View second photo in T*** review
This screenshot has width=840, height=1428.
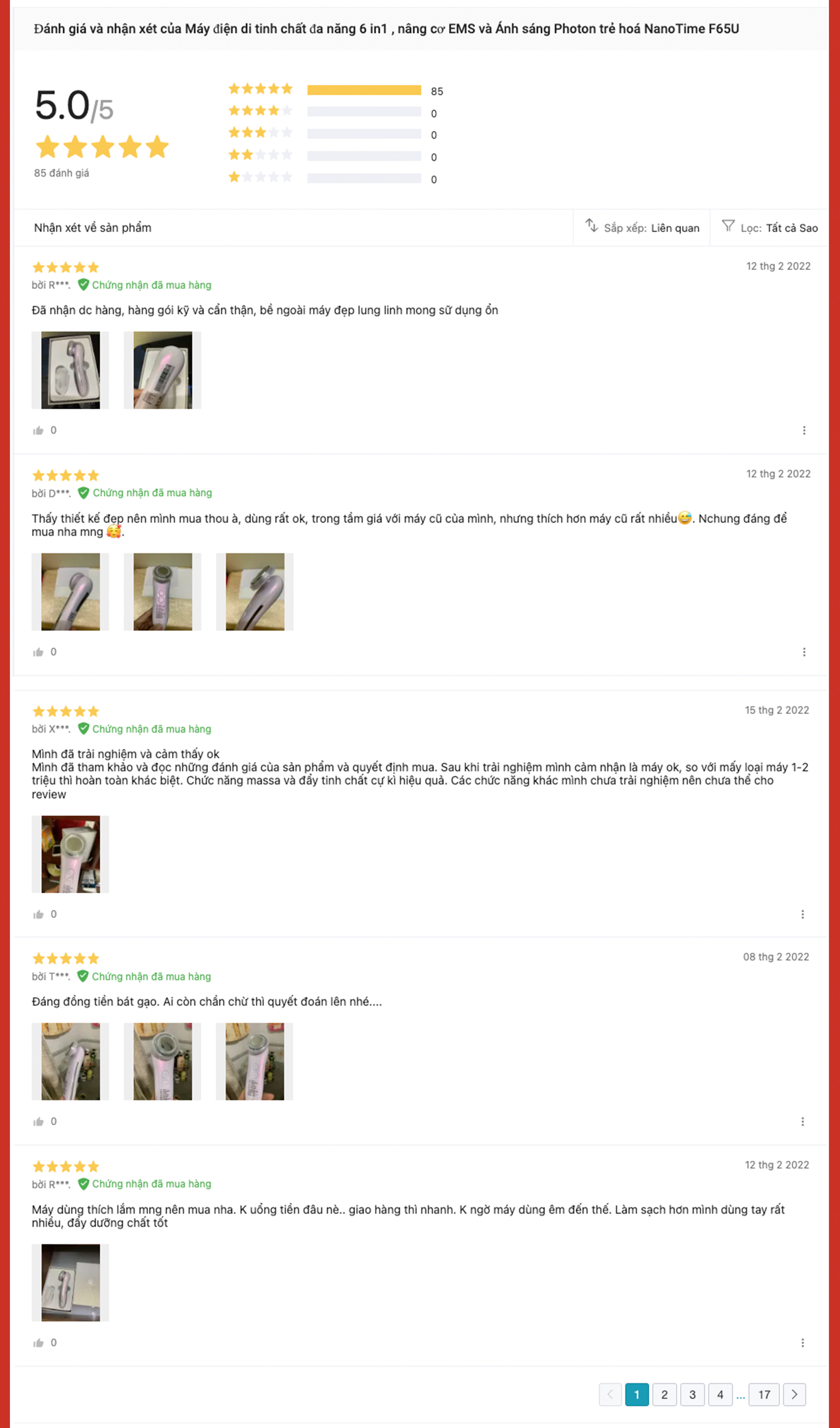pos(163,1061)
